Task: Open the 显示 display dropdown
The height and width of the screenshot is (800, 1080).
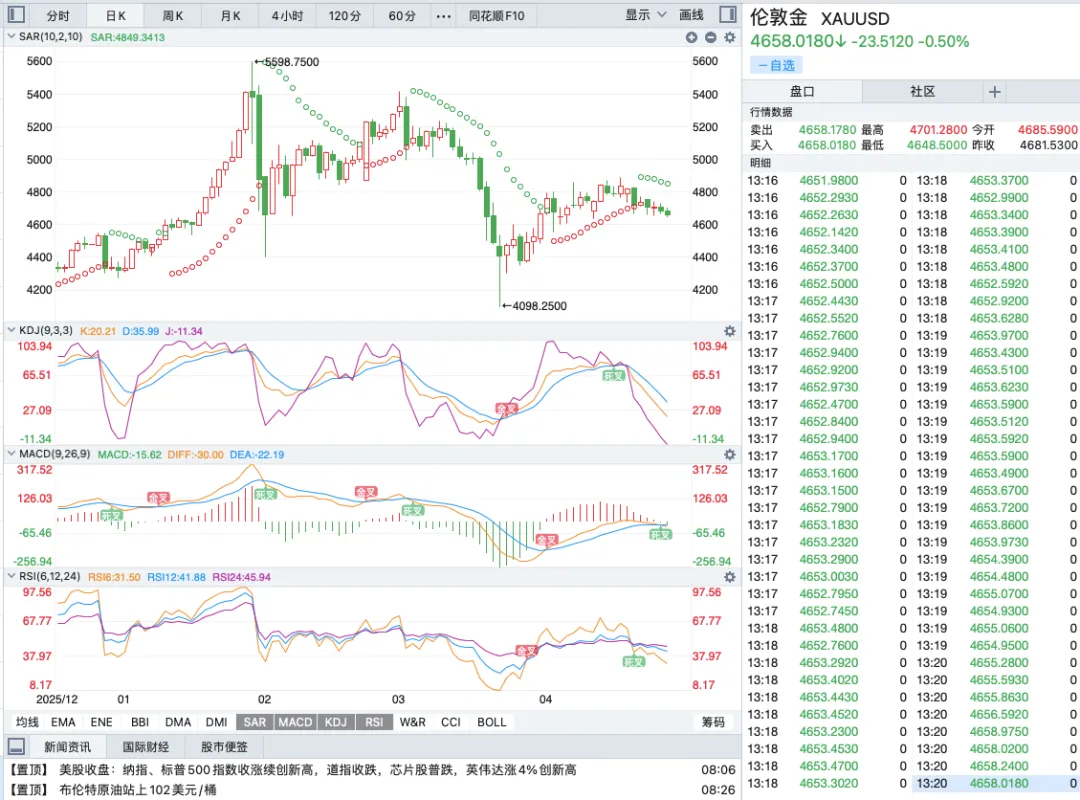Action: (645, 15)
